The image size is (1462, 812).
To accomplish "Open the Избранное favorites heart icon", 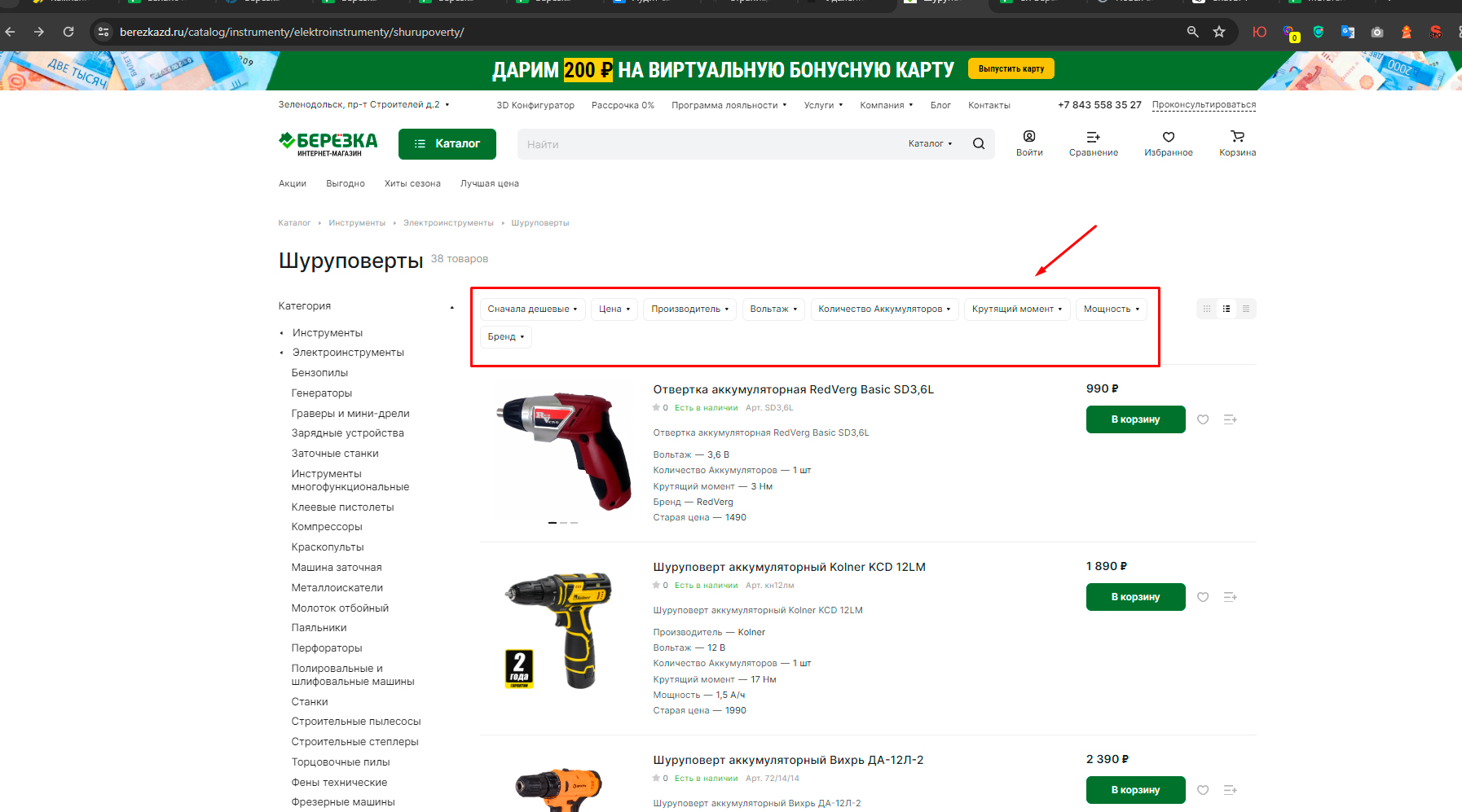I will pos(1169,137).
